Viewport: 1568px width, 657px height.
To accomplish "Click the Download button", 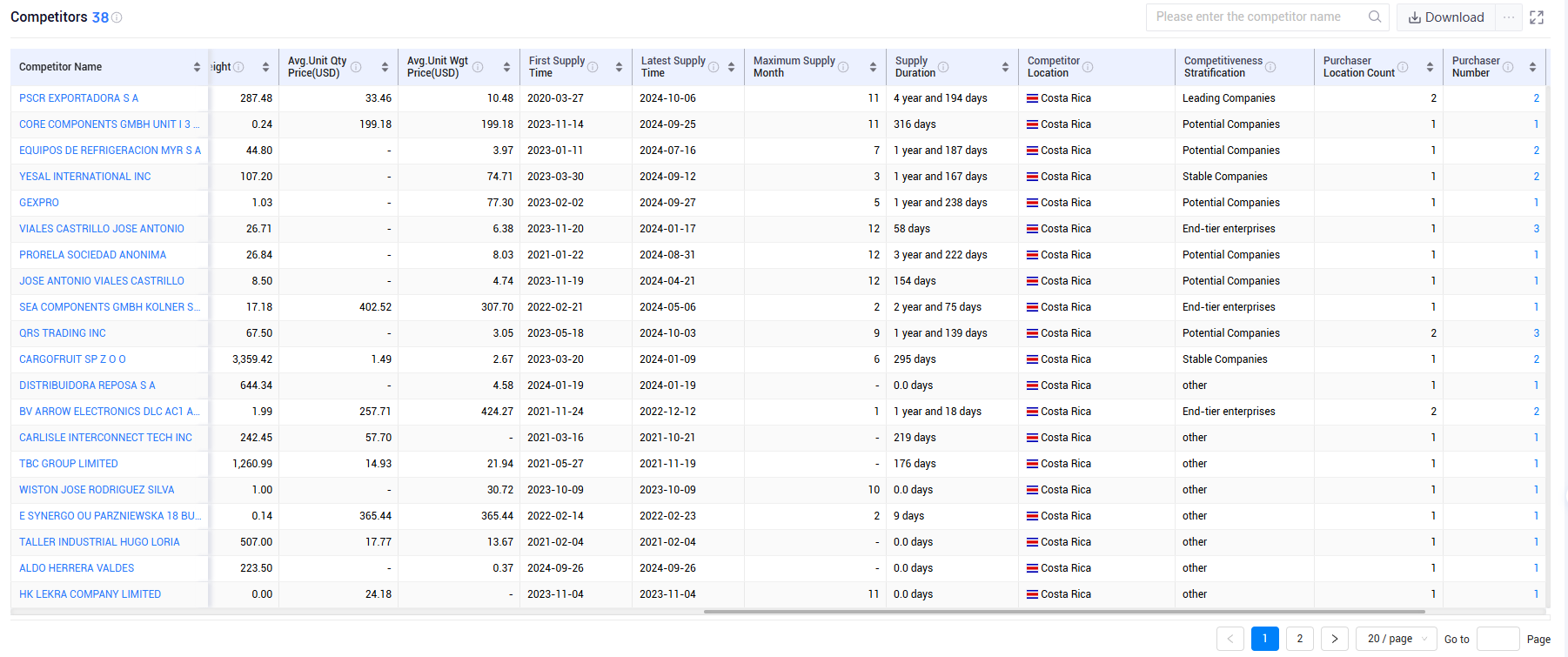I will (x=1446, y=17).
